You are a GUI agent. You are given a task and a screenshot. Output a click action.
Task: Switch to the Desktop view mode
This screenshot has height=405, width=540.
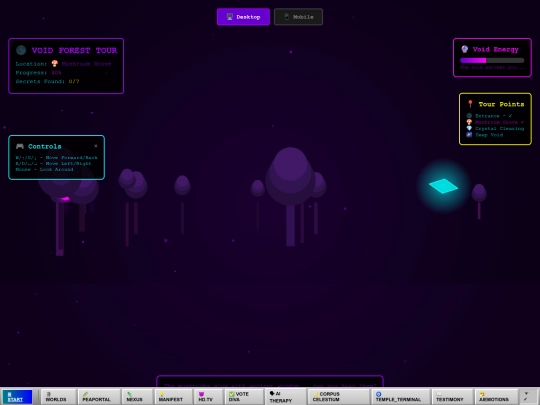(x=243, y=17)
